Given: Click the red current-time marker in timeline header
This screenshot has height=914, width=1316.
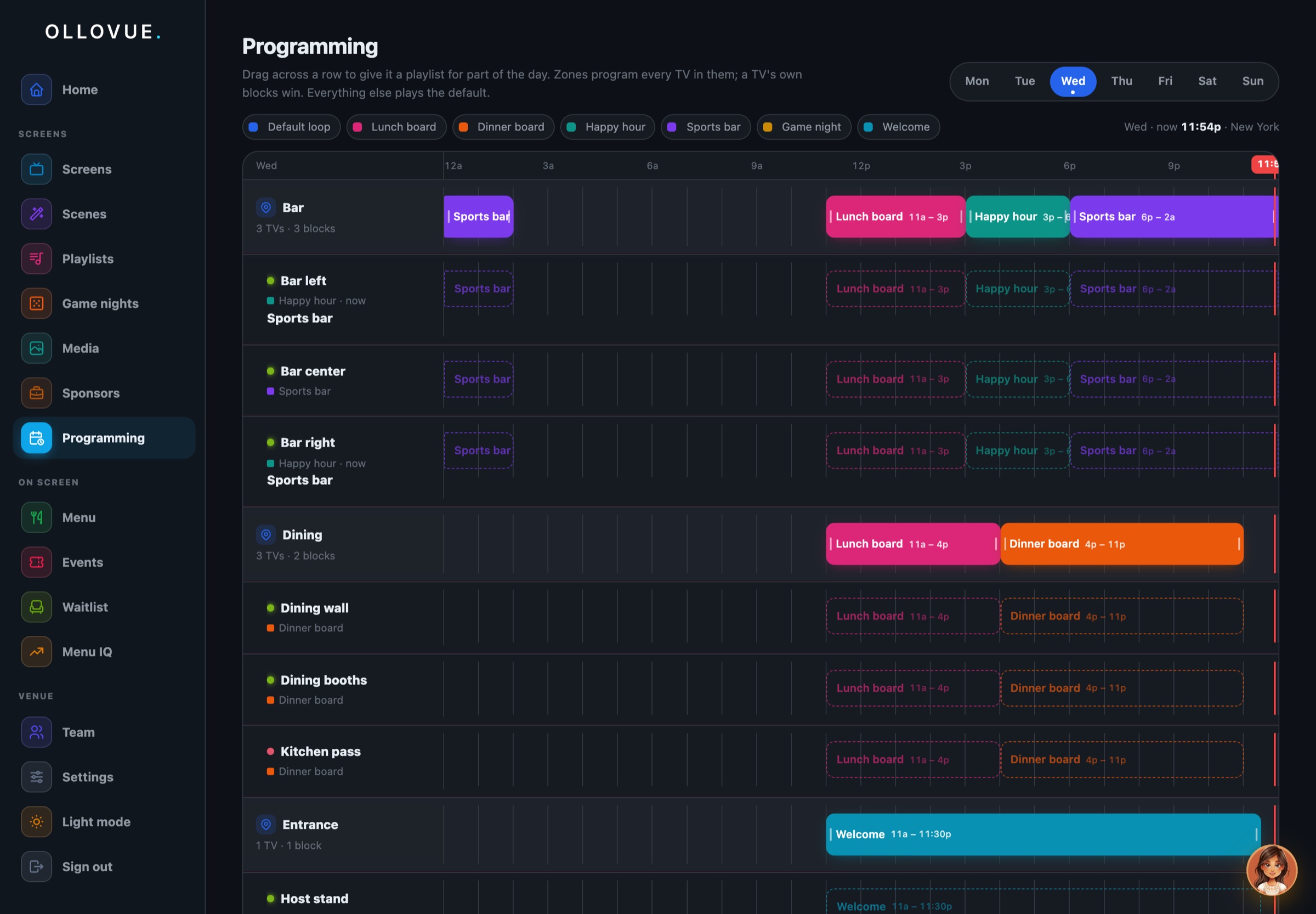Looking at the screenshot, I should coord(1264,165).
